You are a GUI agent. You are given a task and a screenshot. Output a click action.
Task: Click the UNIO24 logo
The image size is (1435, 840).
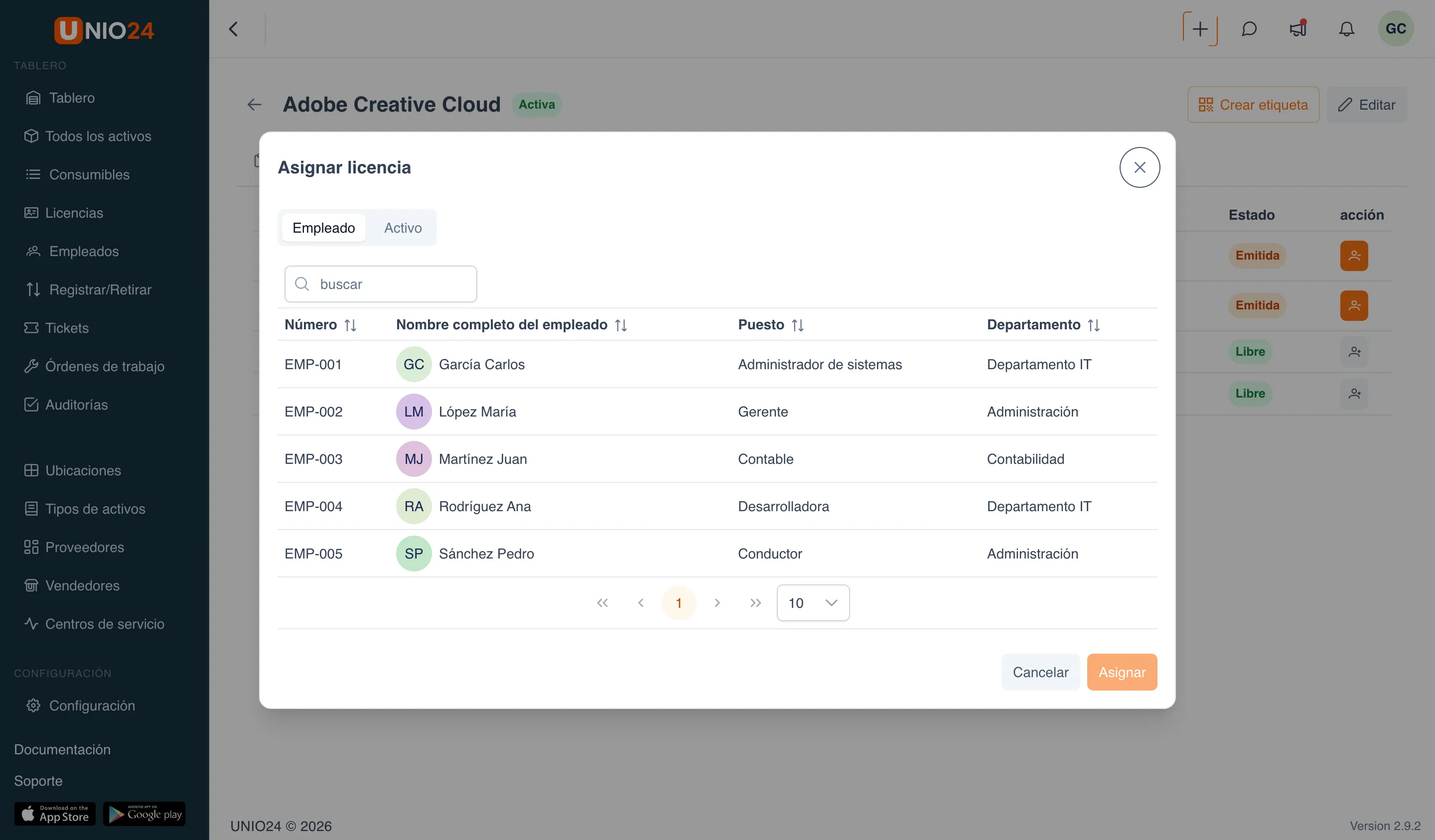pos(104,30)
